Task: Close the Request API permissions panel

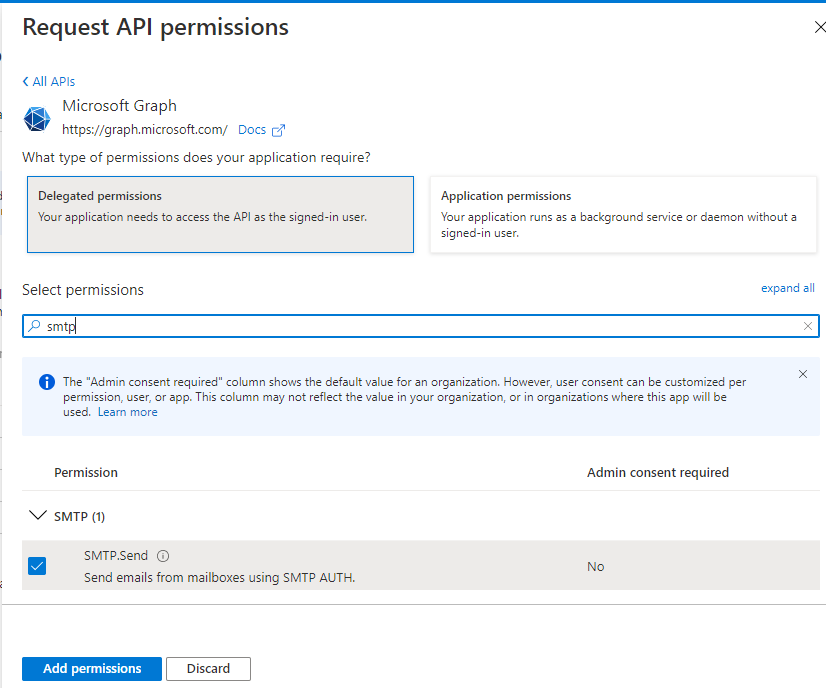Action: [819, 27]
